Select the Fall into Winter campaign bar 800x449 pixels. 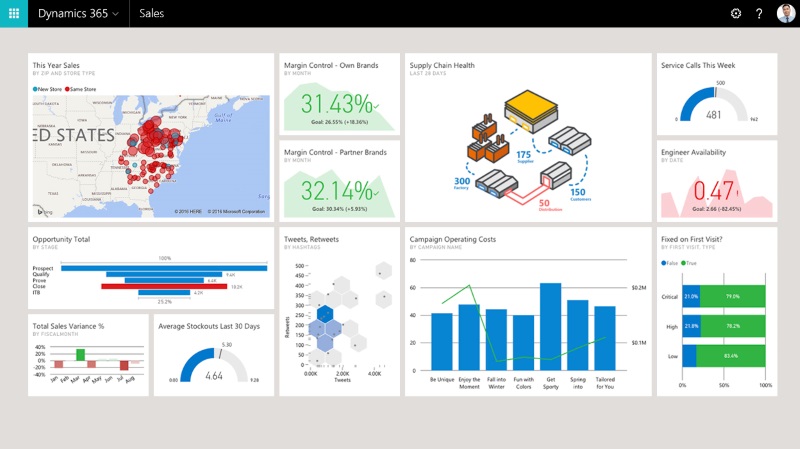(x=496, y=340)
